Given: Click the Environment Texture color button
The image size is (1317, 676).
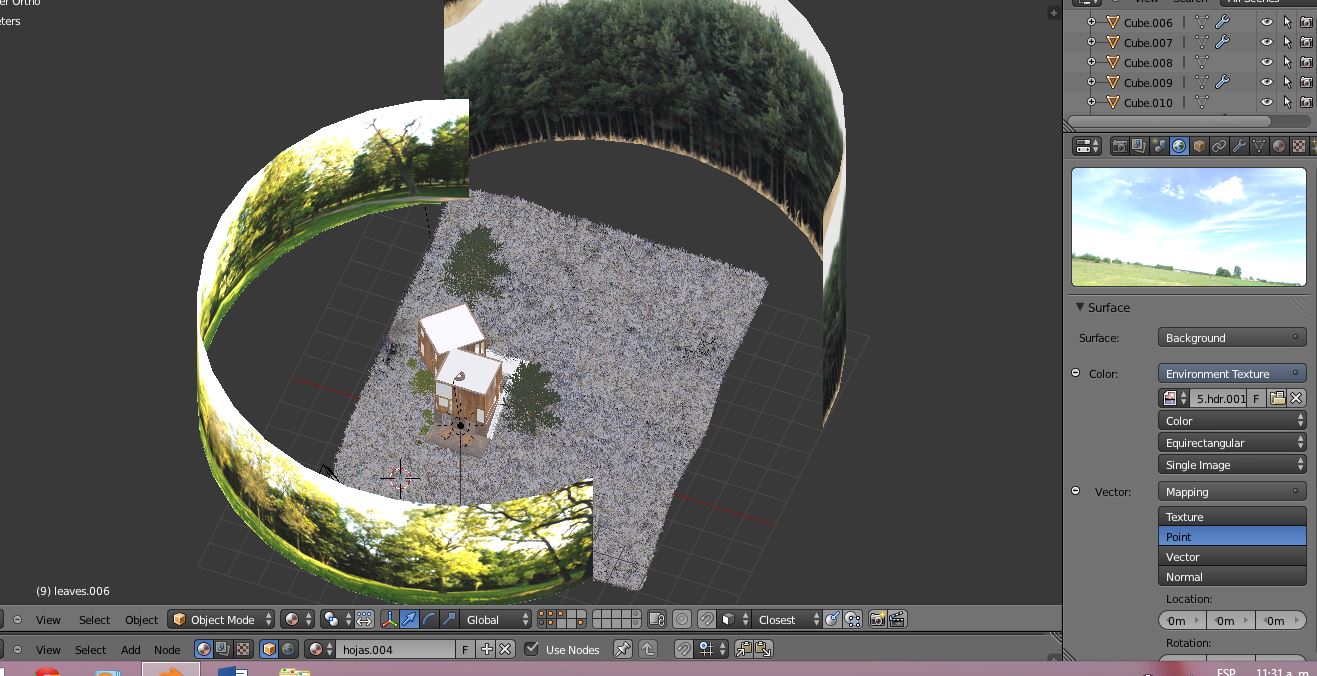Looking at the screenshot, I should coord(1232,374).
